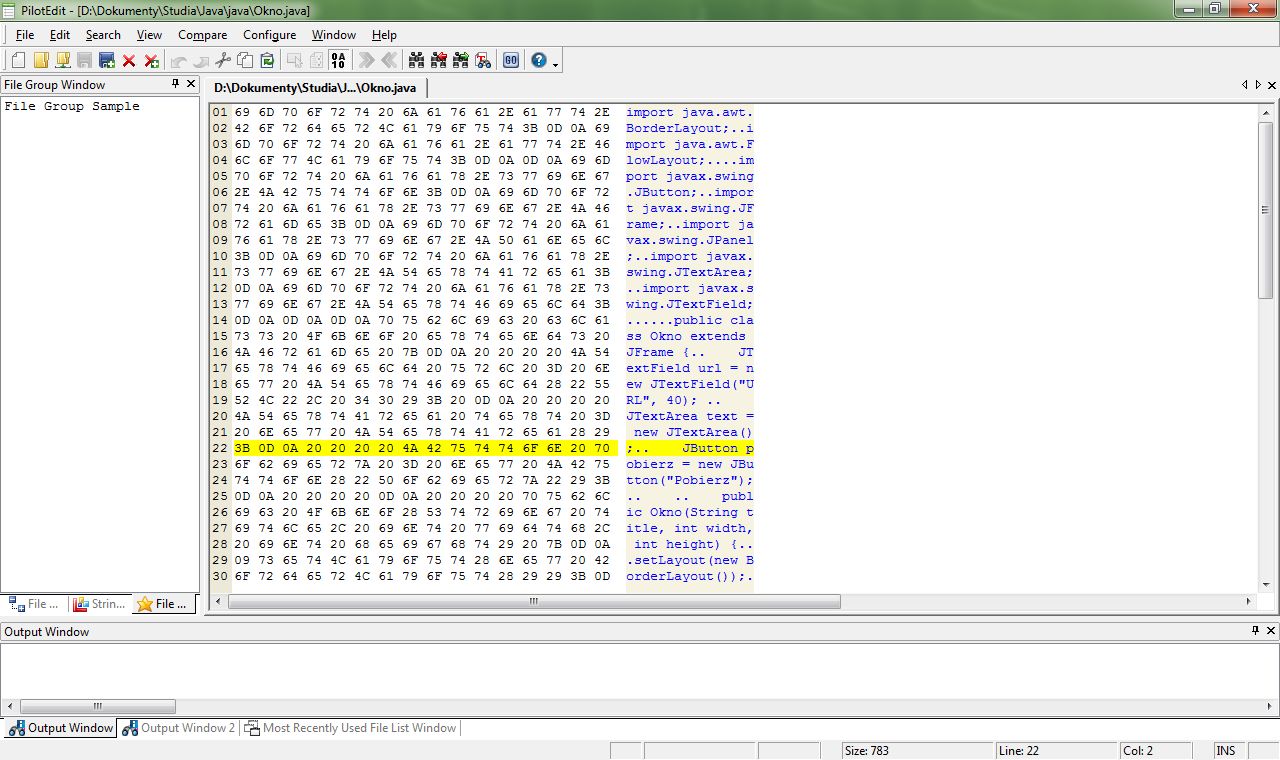This screenshot has height=760, width=1280.
Task: Switch to the File tab in left panel
Action: (x=34, y=603)
